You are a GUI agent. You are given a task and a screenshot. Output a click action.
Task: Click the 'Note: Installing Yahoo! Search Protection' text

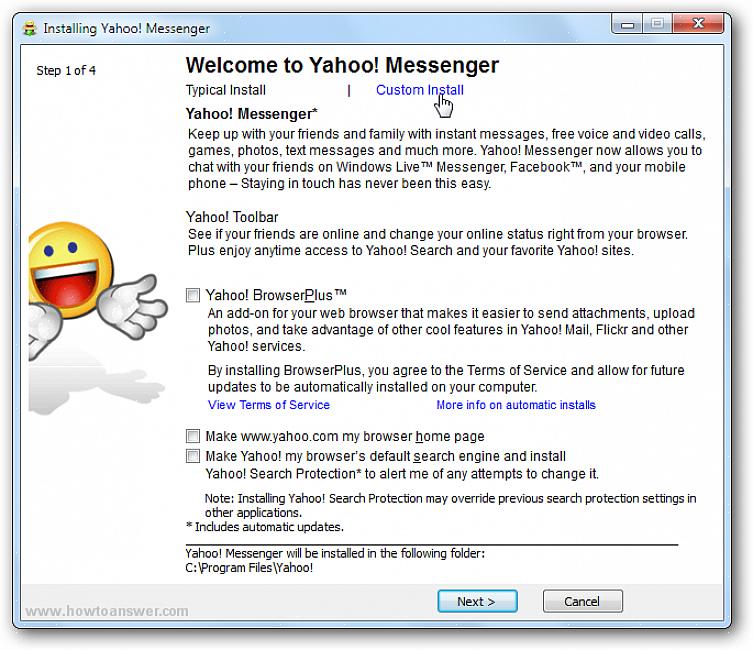450,505
